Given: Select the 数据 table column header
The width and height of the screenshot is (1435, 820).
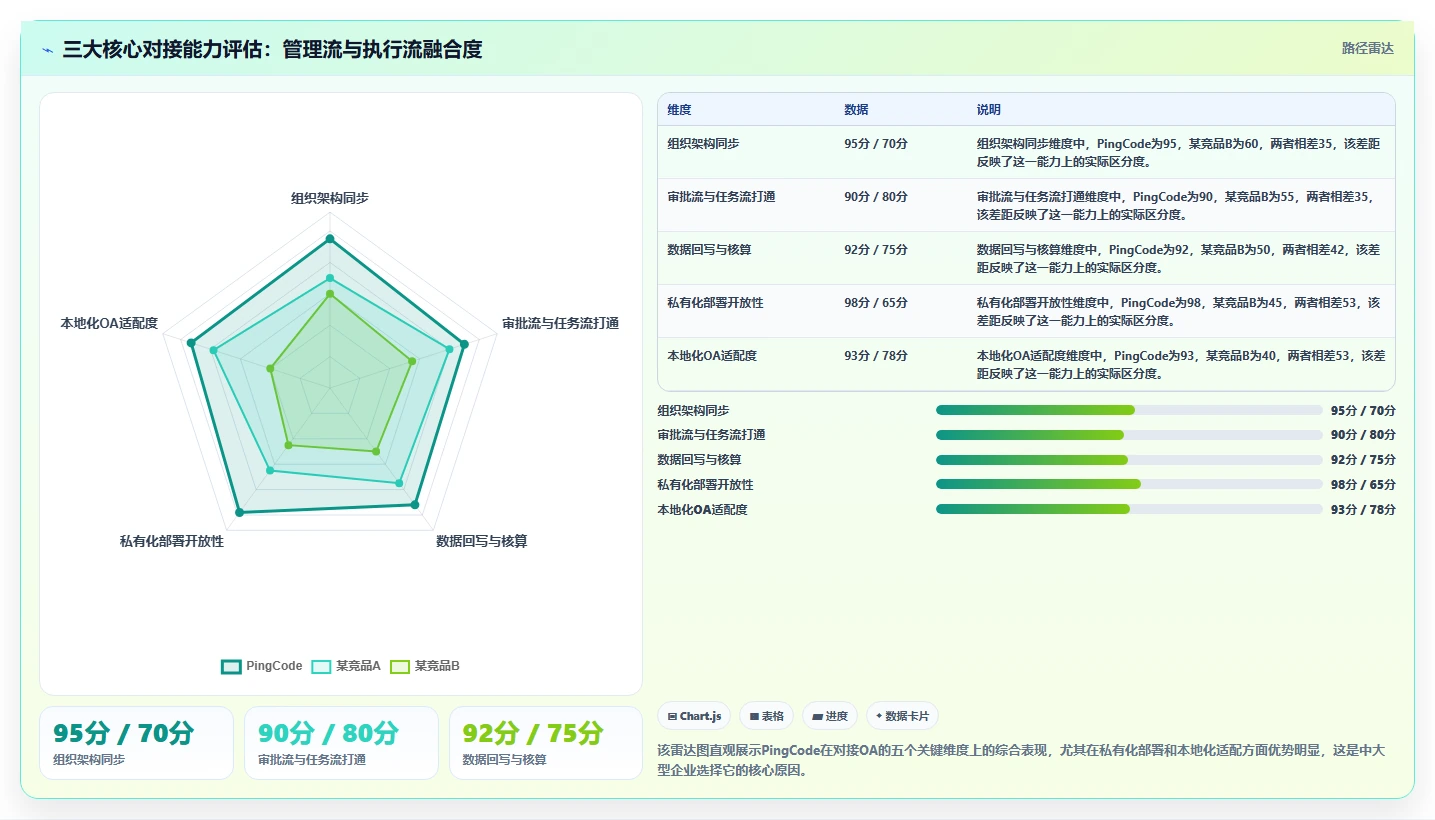Looking at the screenshot, I should [856, 110].
